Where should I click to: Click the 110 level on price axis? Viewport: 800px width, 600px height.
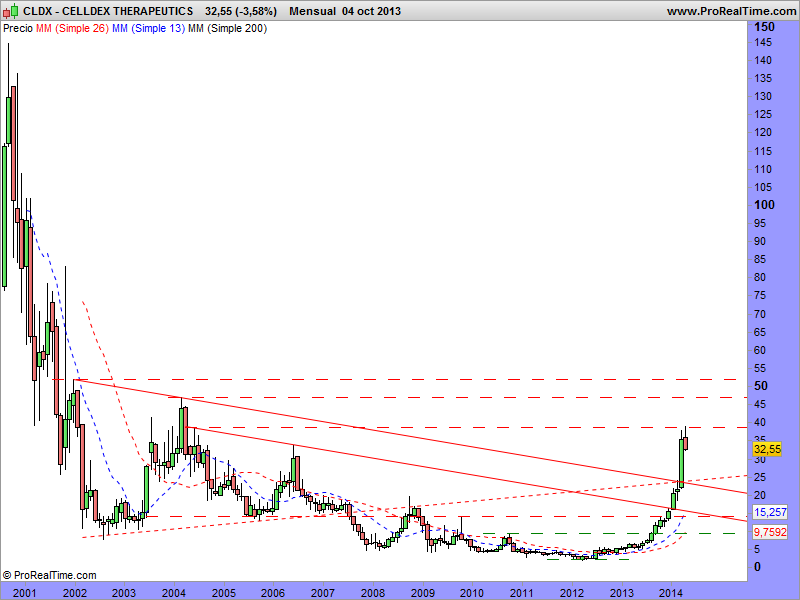[763, 169]
